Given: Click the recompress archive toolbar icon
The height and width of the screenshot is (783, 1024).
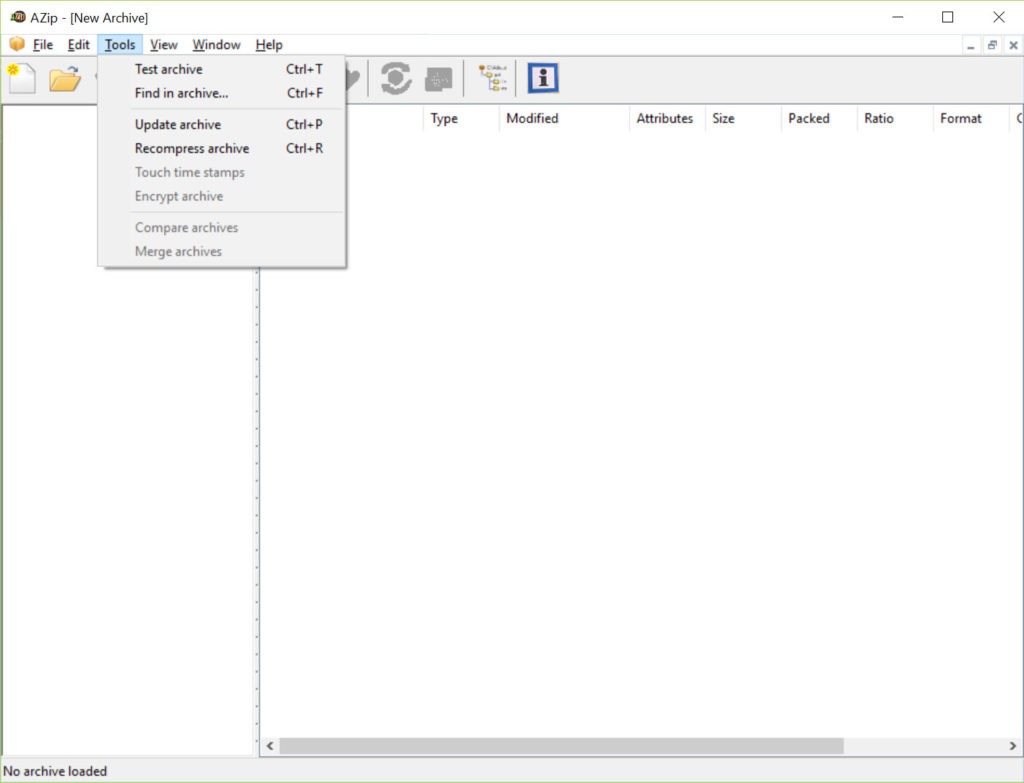Looking at the screenshot, I should [438, 79].
